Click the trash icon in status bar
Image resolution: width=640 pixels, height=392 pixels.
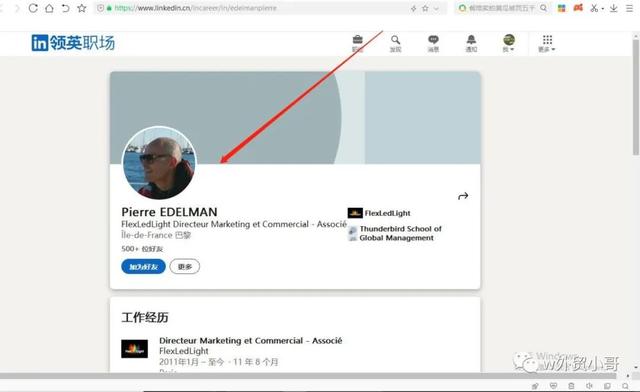pyautogui.click(x=571, y=386)
